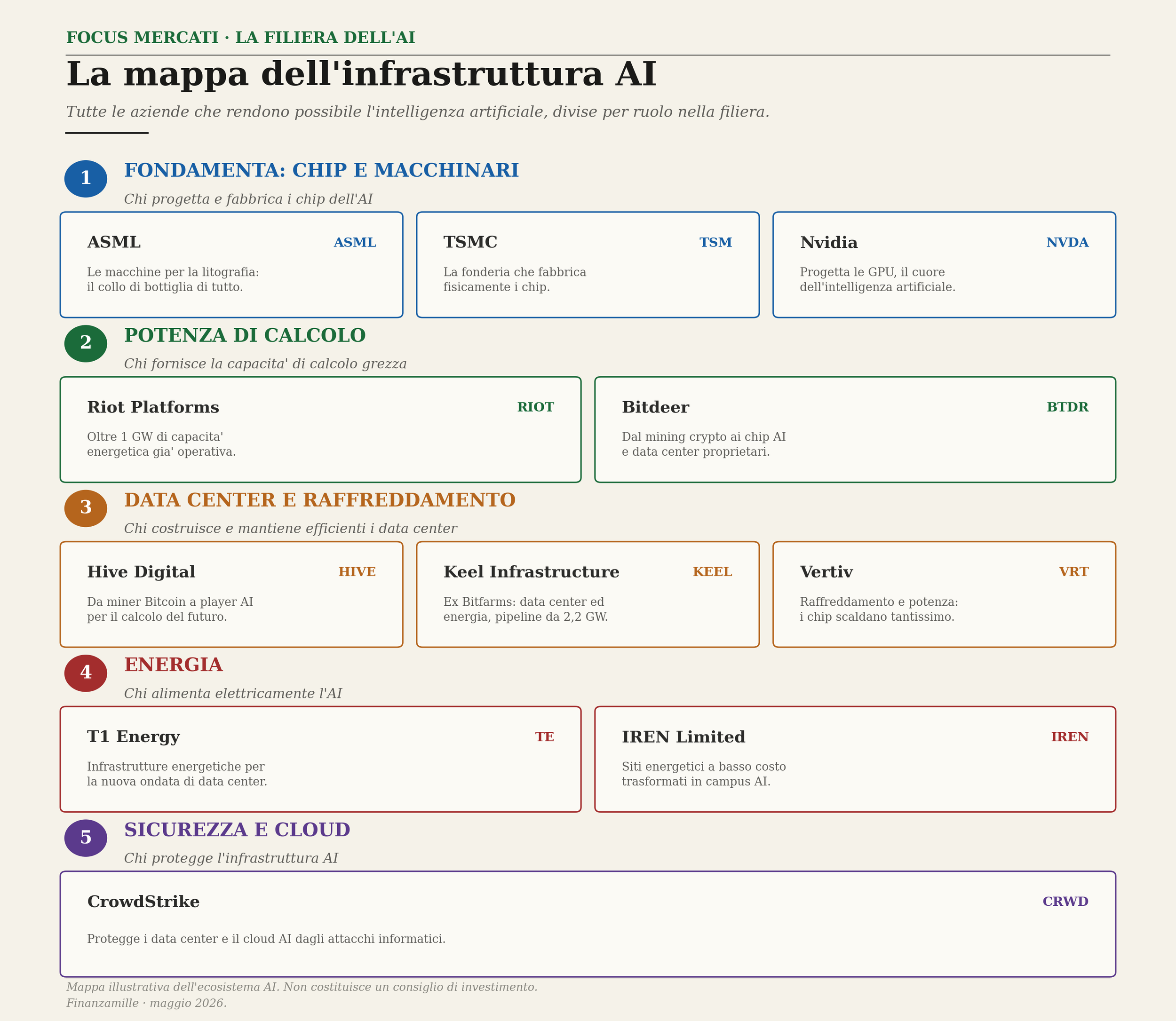Click subtitle Chi fornisce la capacita' di calcolo

coord(265,364)
